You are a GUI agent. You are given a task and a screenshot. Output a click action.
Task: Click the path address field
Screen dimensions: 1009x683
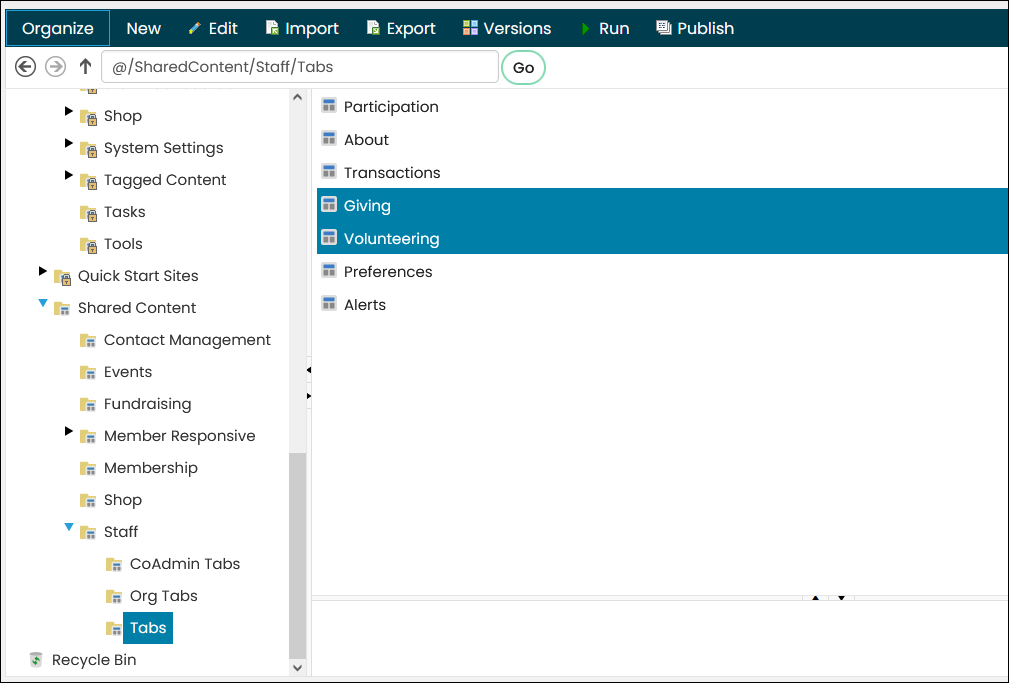[x=300, y=66]
